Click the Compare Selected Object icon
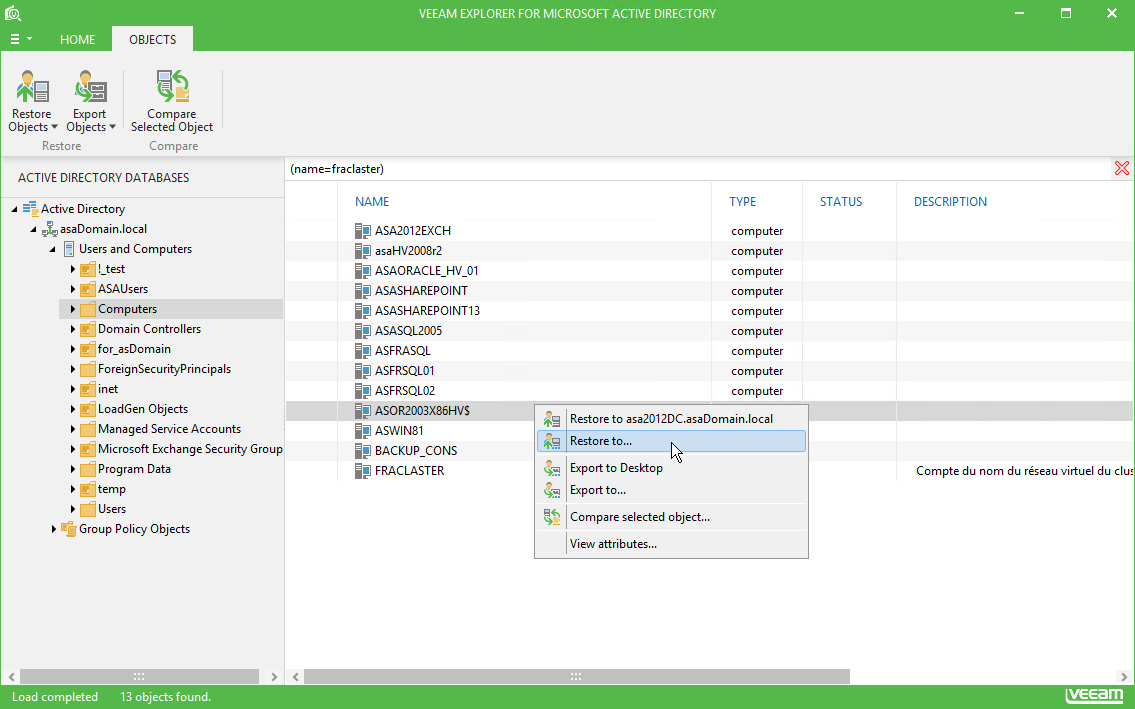Image resolution: width=1135 pixels, height=709 pixels. 172,87
